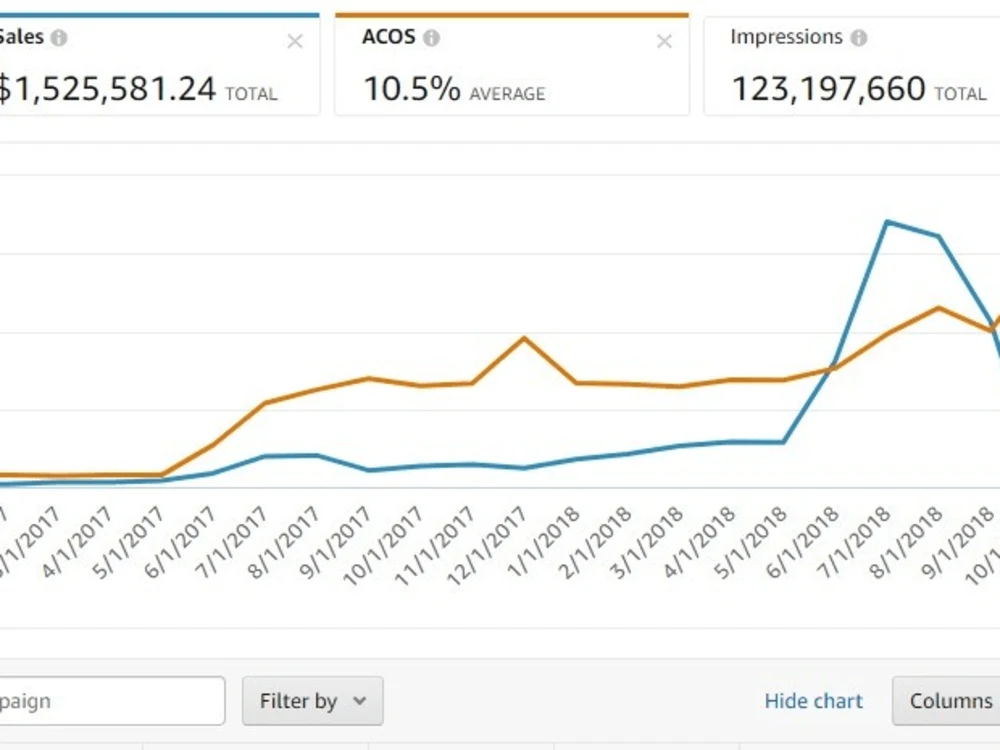
Task: Click inside the campaign search field
Action: pos(110,701)
